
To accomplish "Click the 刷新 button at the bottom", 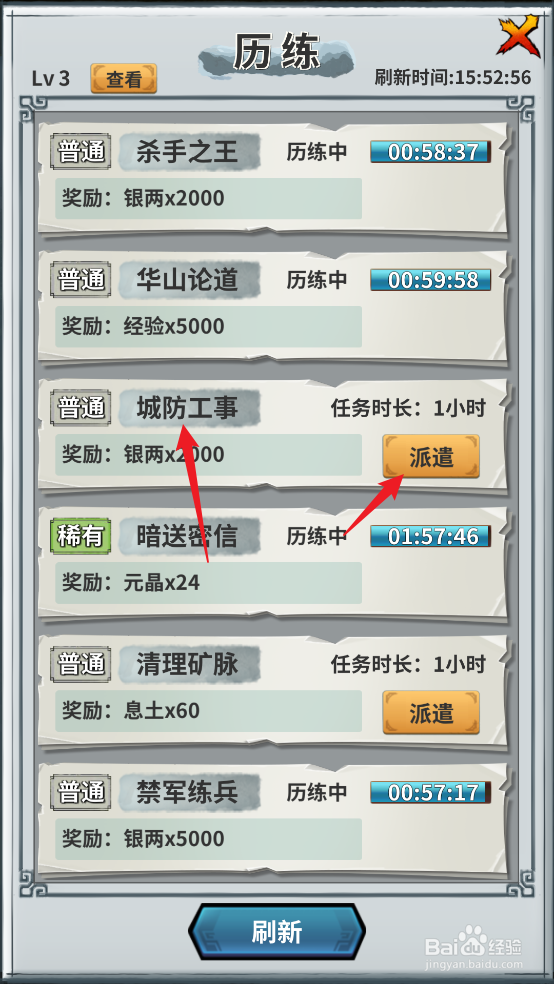I will pos(277,932).
